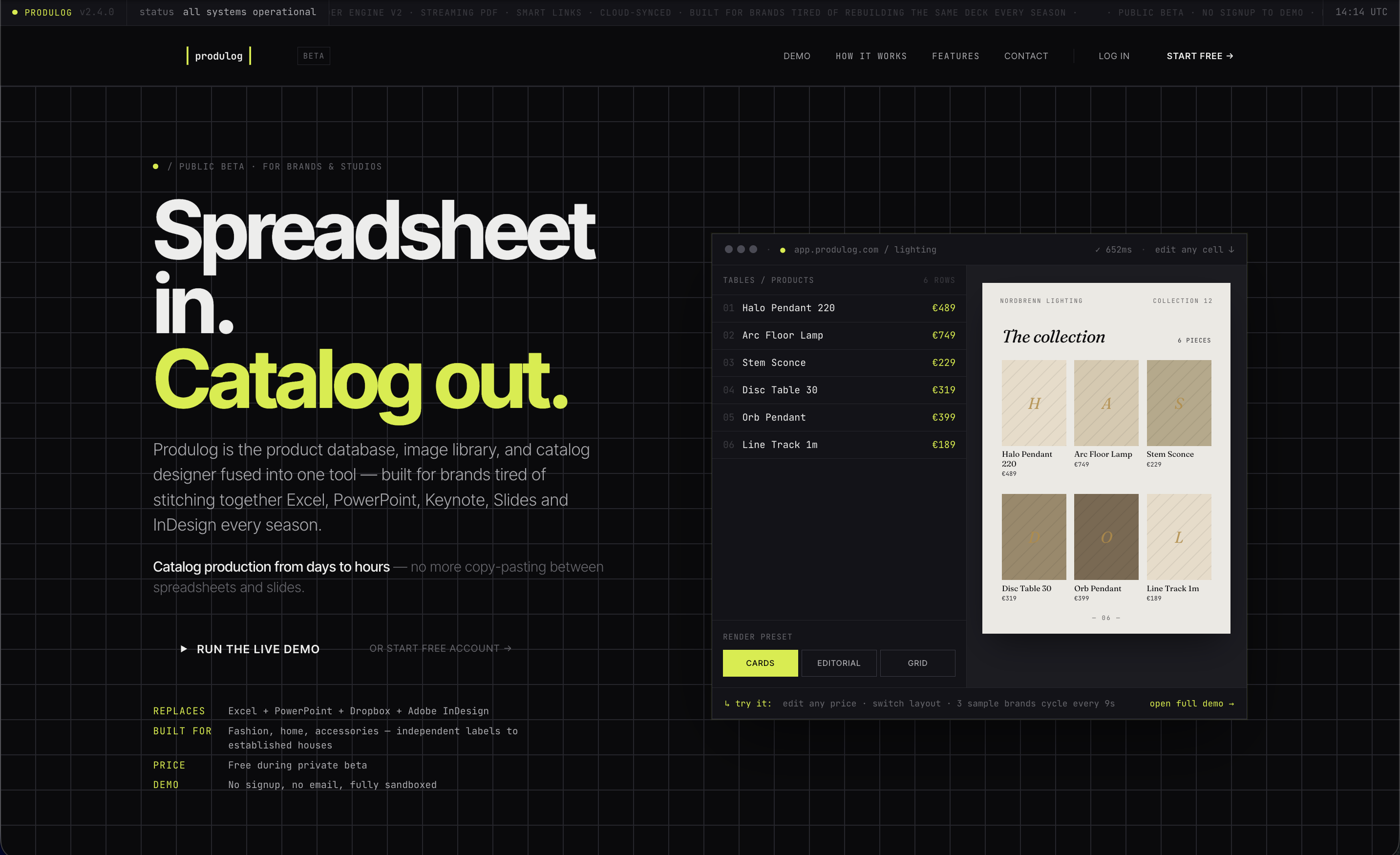This screenshot has height=855, width=1400.
Task: Click the Stem Sconce S thumbnail
Action: [x=1178, y=403]
